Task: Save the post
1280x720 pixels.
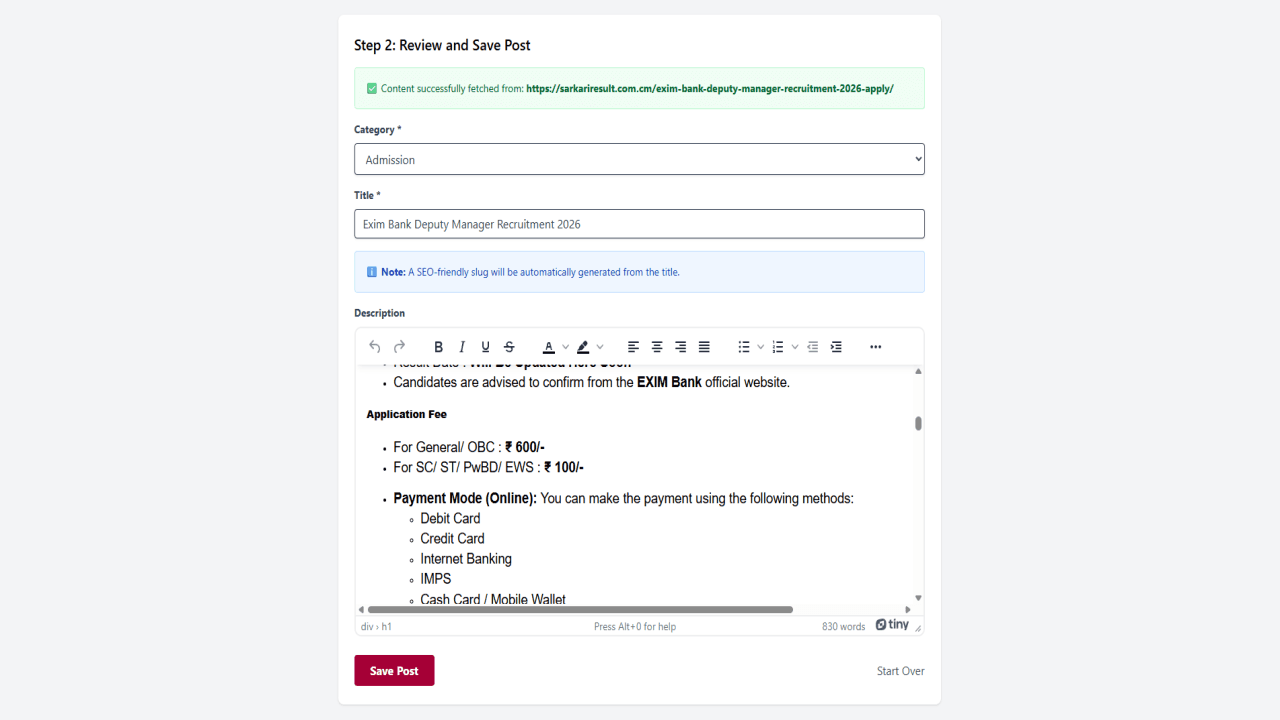Action: [394, 671]
